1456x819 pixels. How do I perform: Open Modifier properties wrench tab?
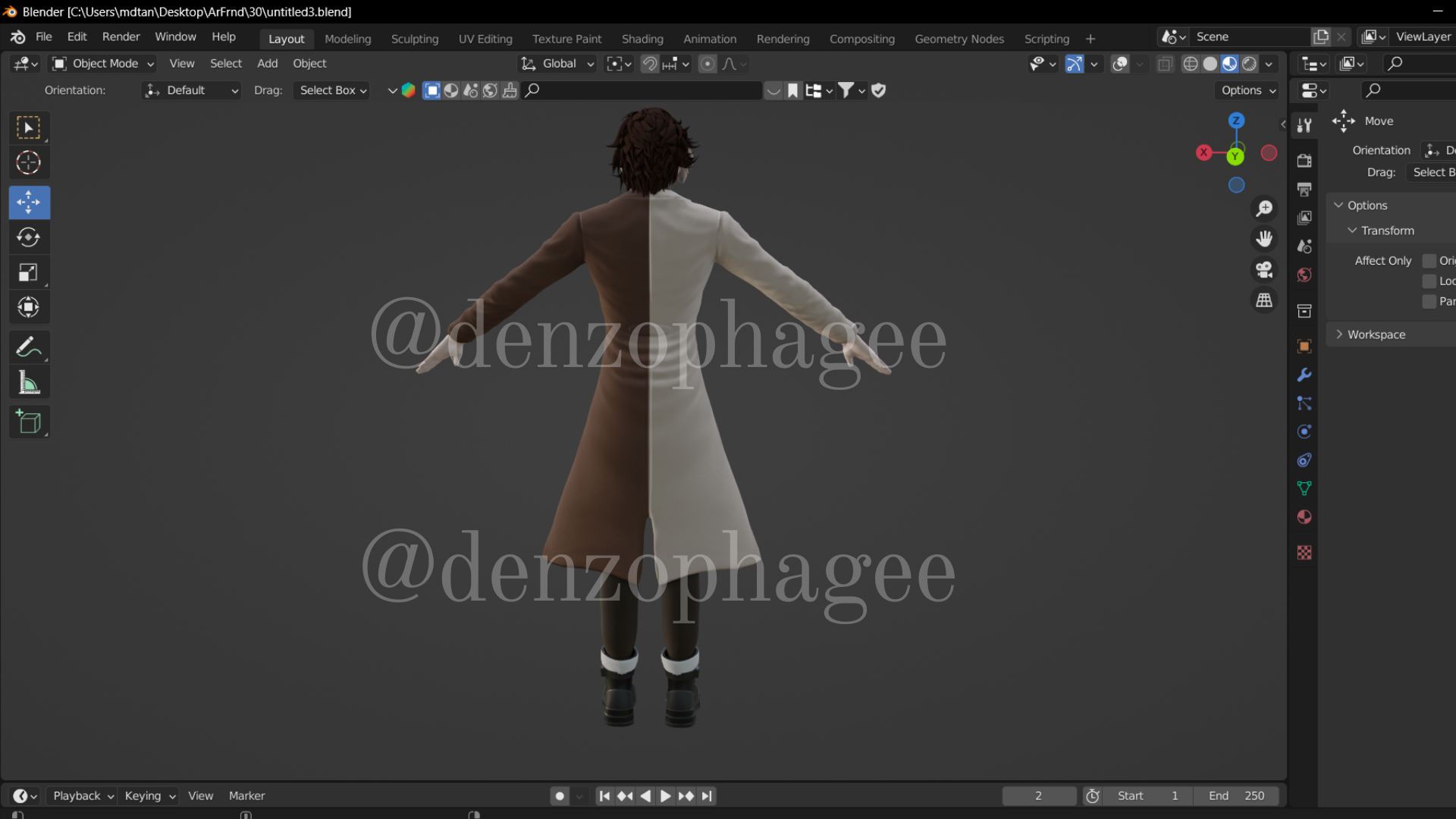click(1304, 375)
